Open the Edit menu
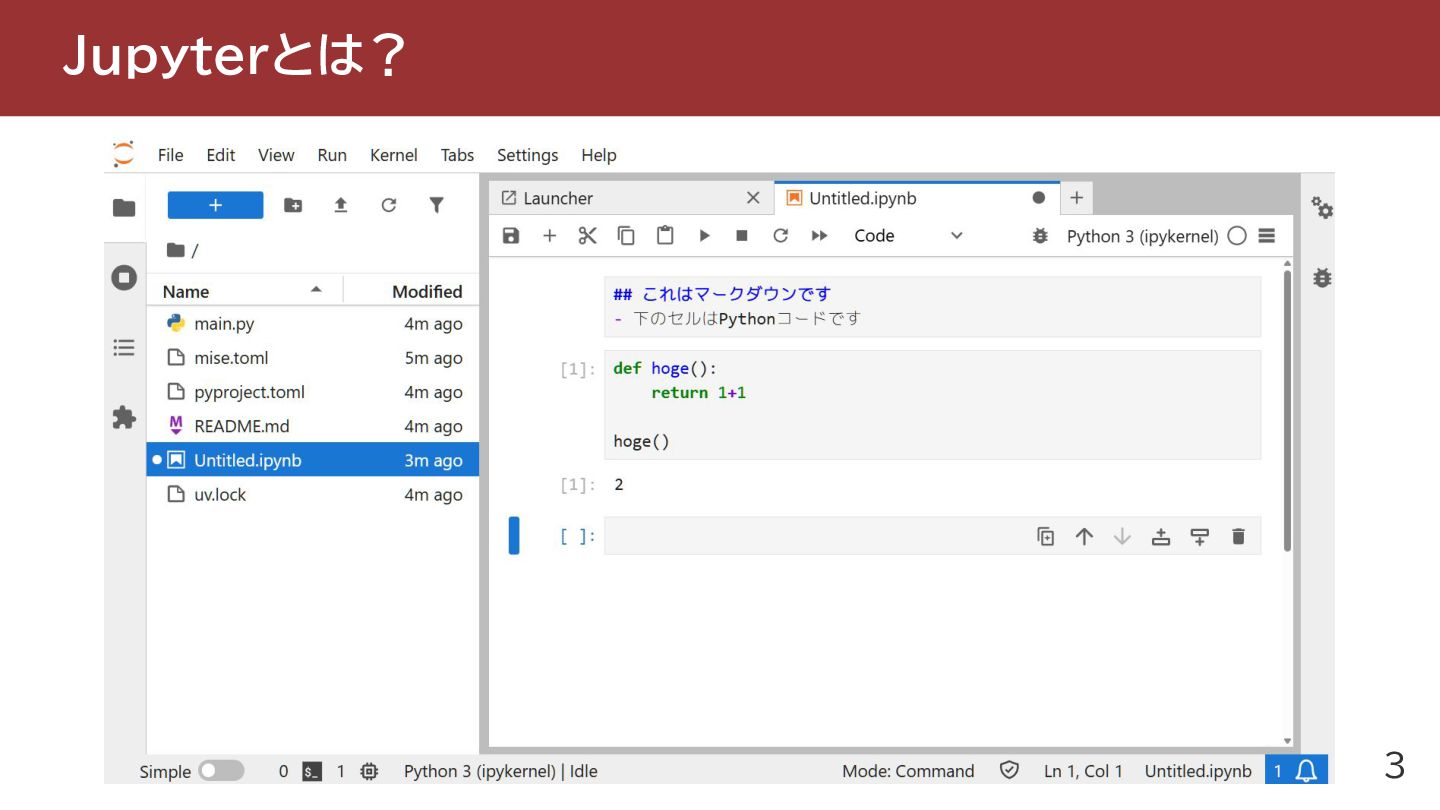Viewport: 1440px width, 810px height. pyautogui.click(x=221, y=155)
